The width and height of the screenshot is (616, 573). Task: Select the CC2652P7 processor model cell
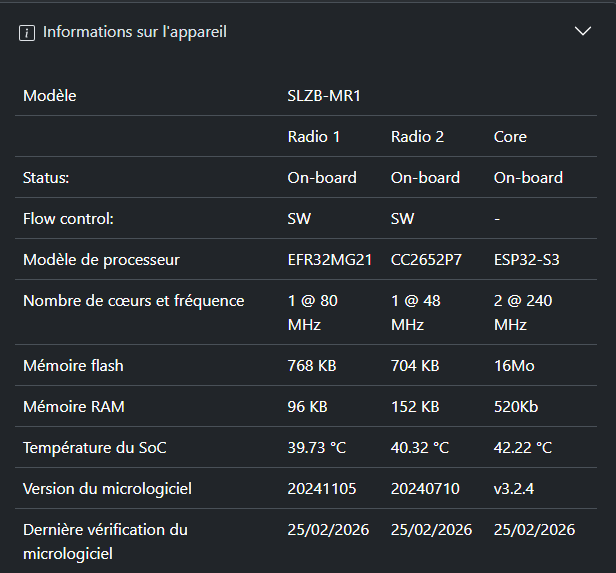(x=427, y=260)
